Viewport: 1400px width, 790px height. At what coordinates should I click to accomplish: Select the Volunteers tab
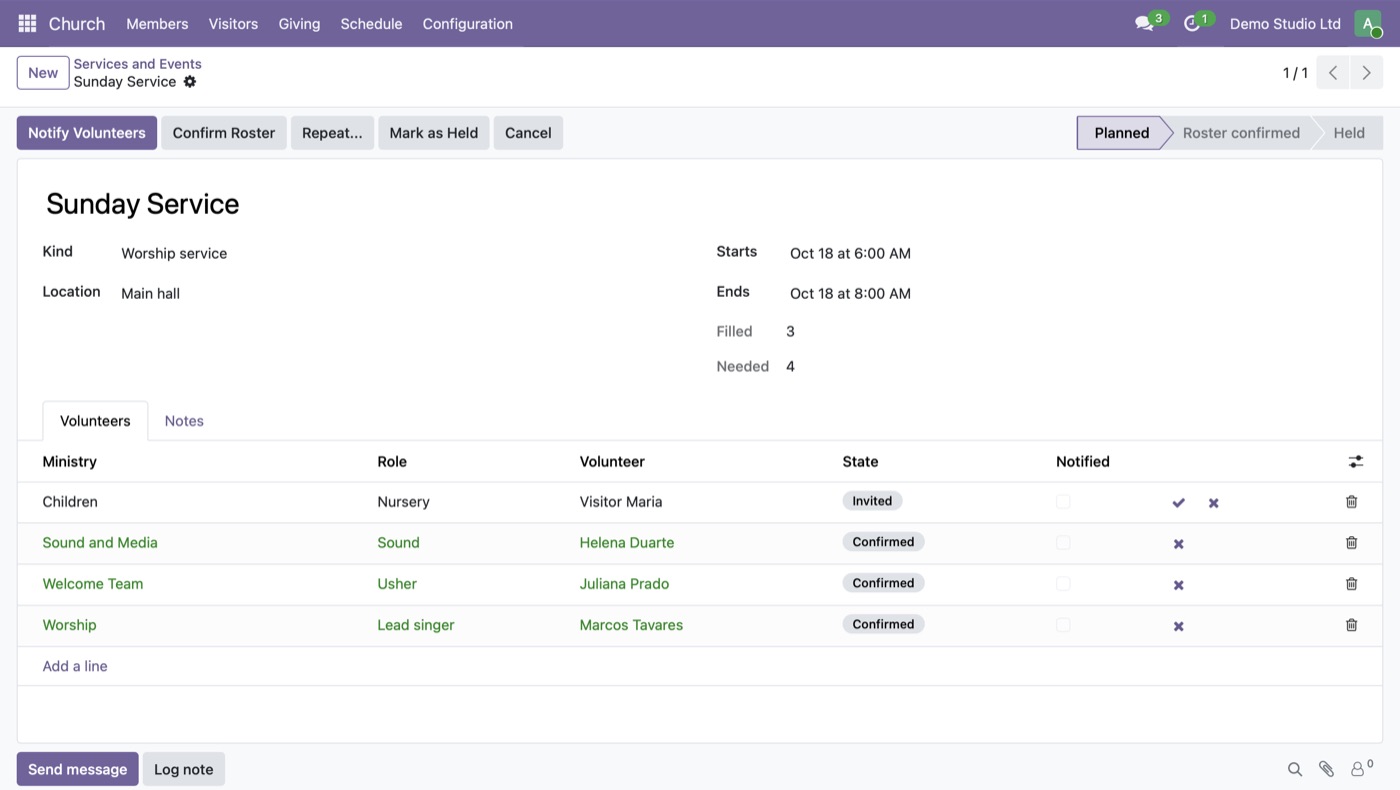point(95,421)
